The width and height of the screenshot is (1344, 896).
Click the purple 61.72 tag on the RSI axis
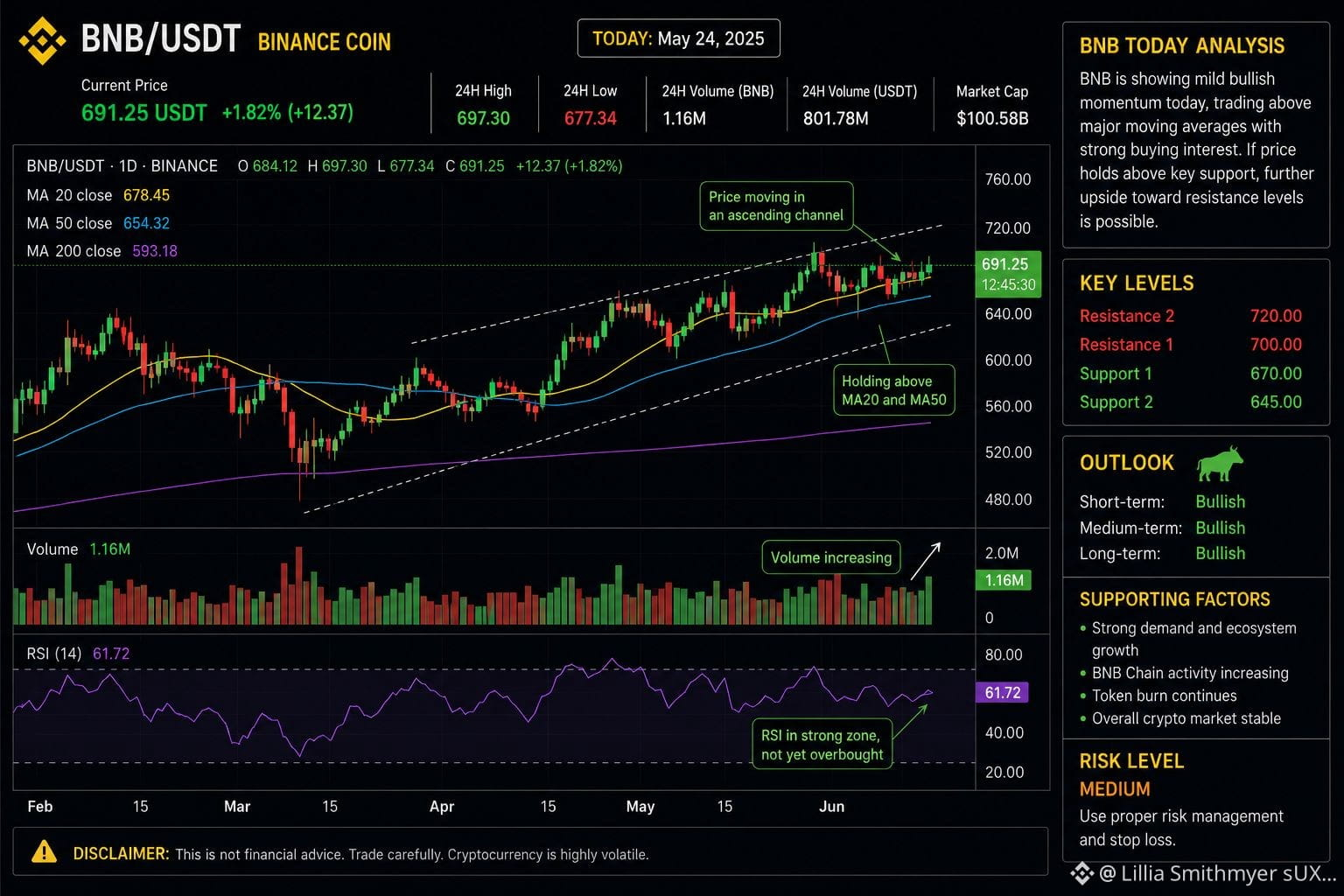click(x=1003, y=693)
